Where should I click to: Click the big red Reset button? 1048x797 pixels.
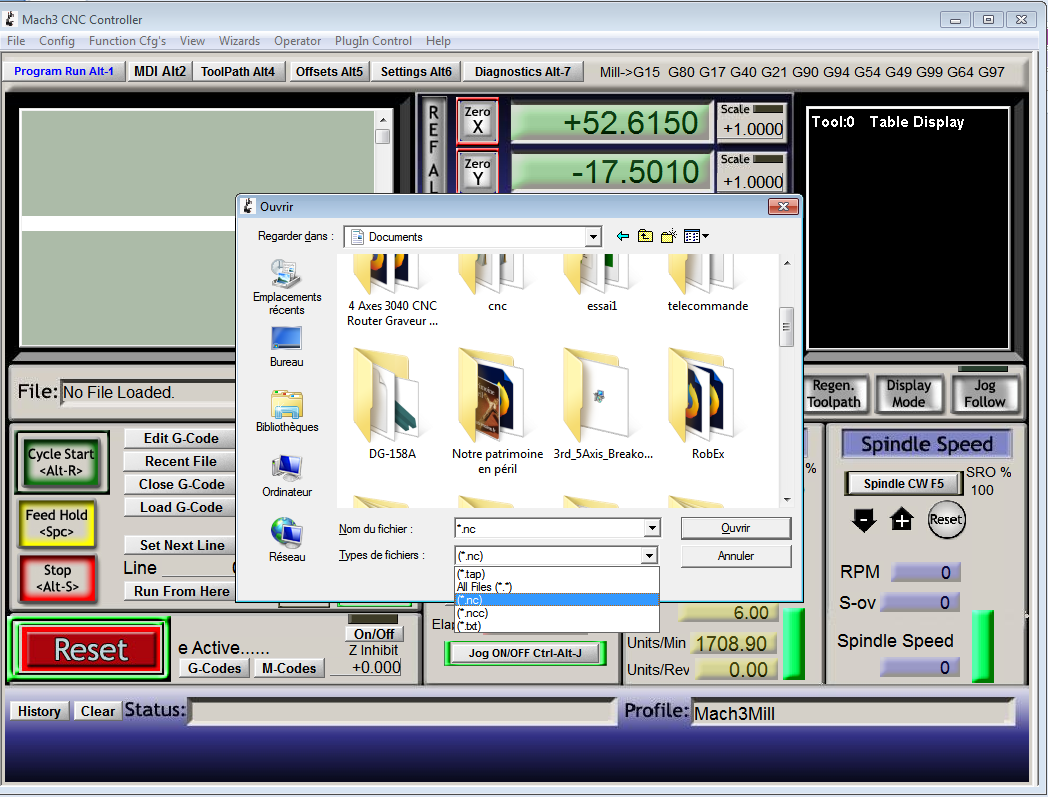click(x=90, y=649)
